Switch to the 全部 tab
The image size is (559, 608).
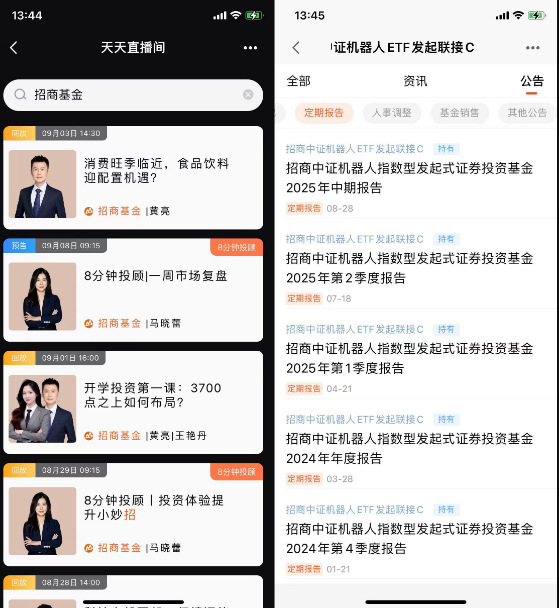pyautogui.click(x=298, y=81)
